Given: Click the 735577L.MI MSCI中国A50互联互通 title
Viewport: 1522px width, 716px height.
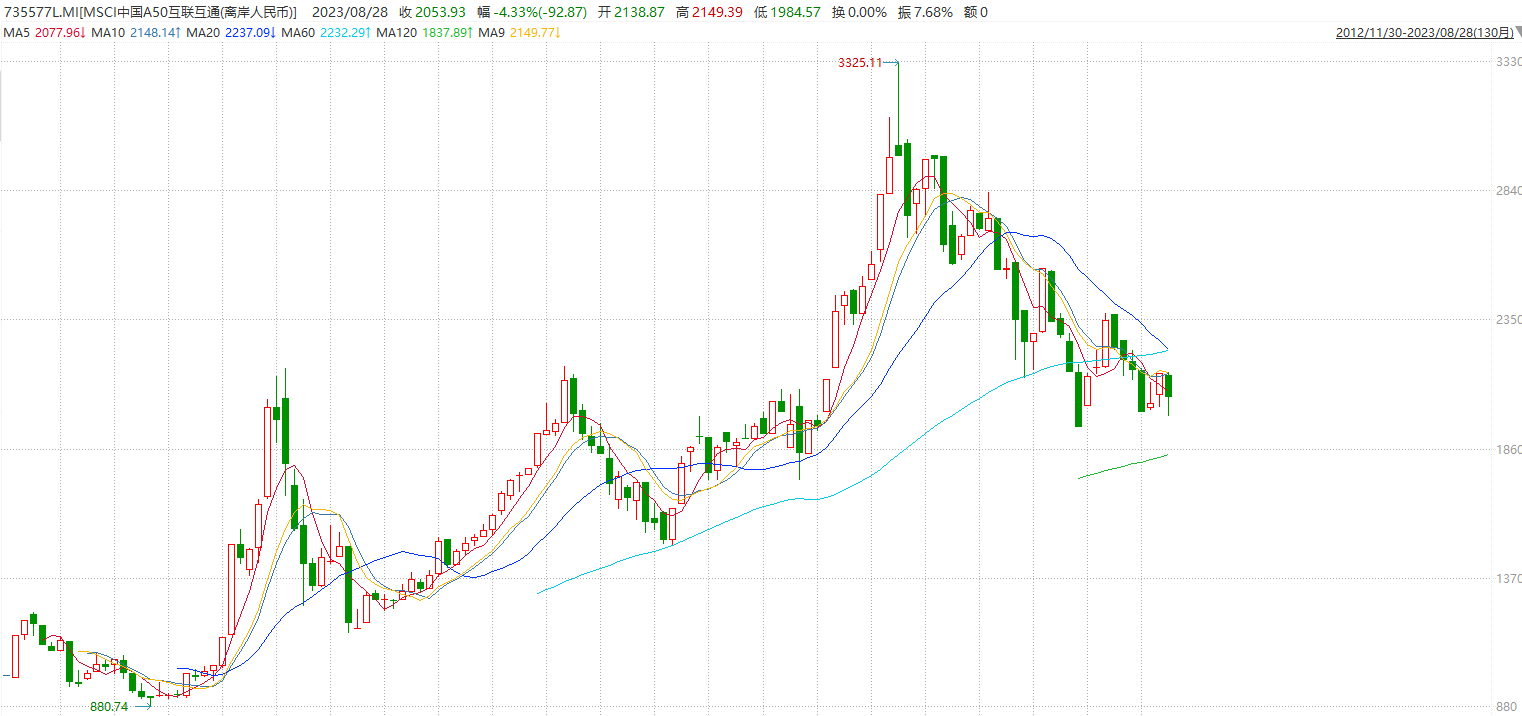Looking at the screenshot, I should pyautogui.click(x=149, y=12).
